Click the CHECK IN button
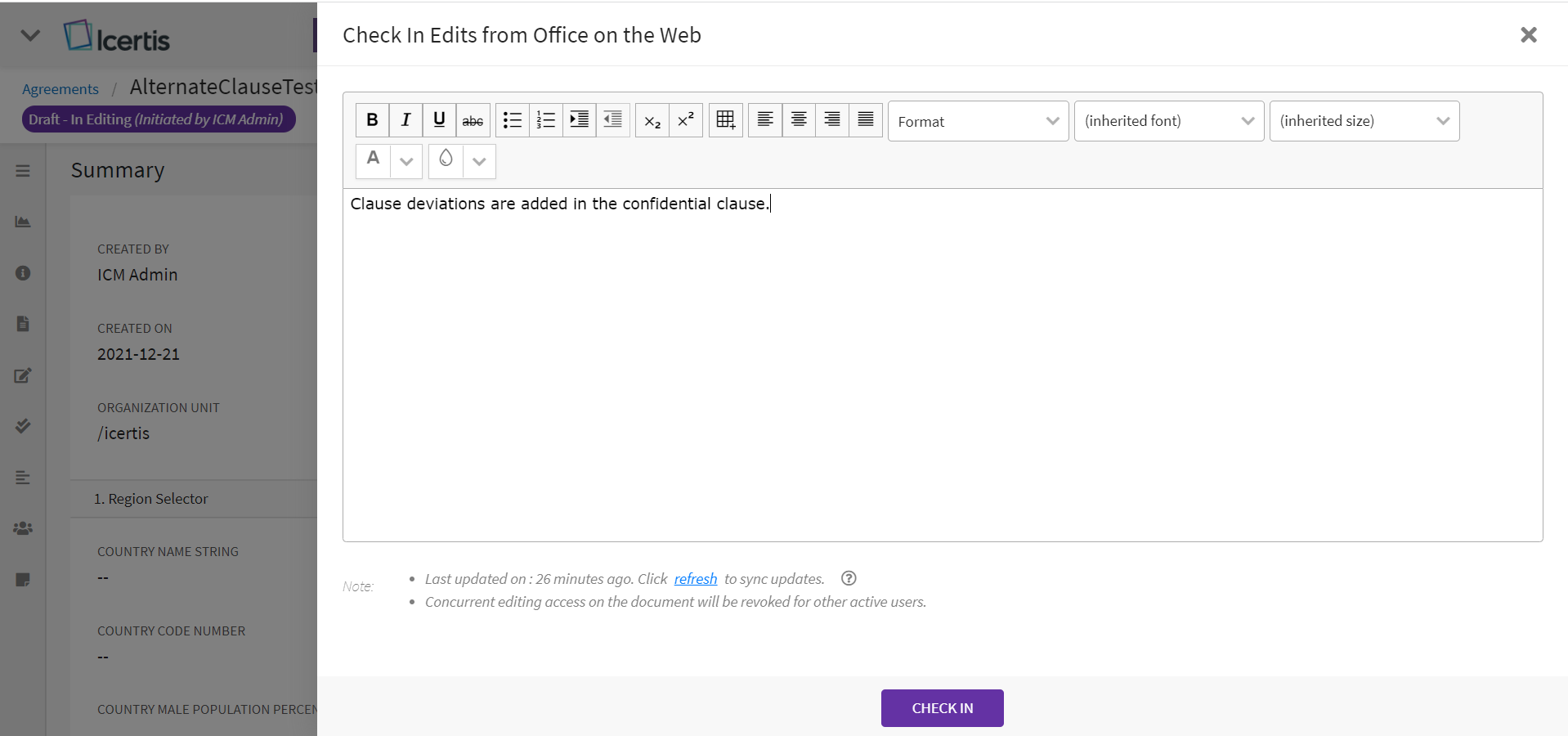This screenshot has width=1568, height=736. pos(942,708)
